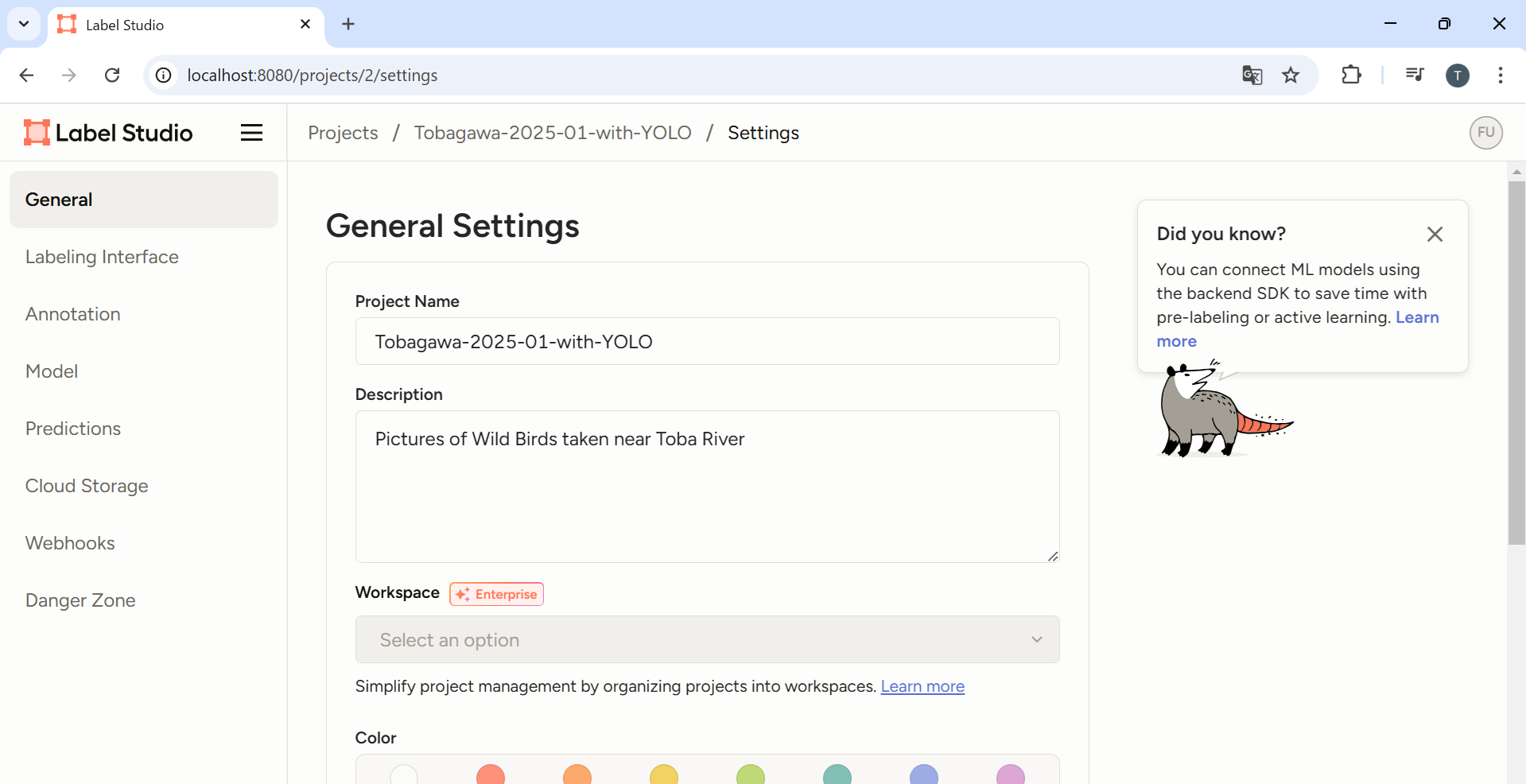Open Webhooks settings
Viewport: 1526px width, 784px height.
pos(144,543)
